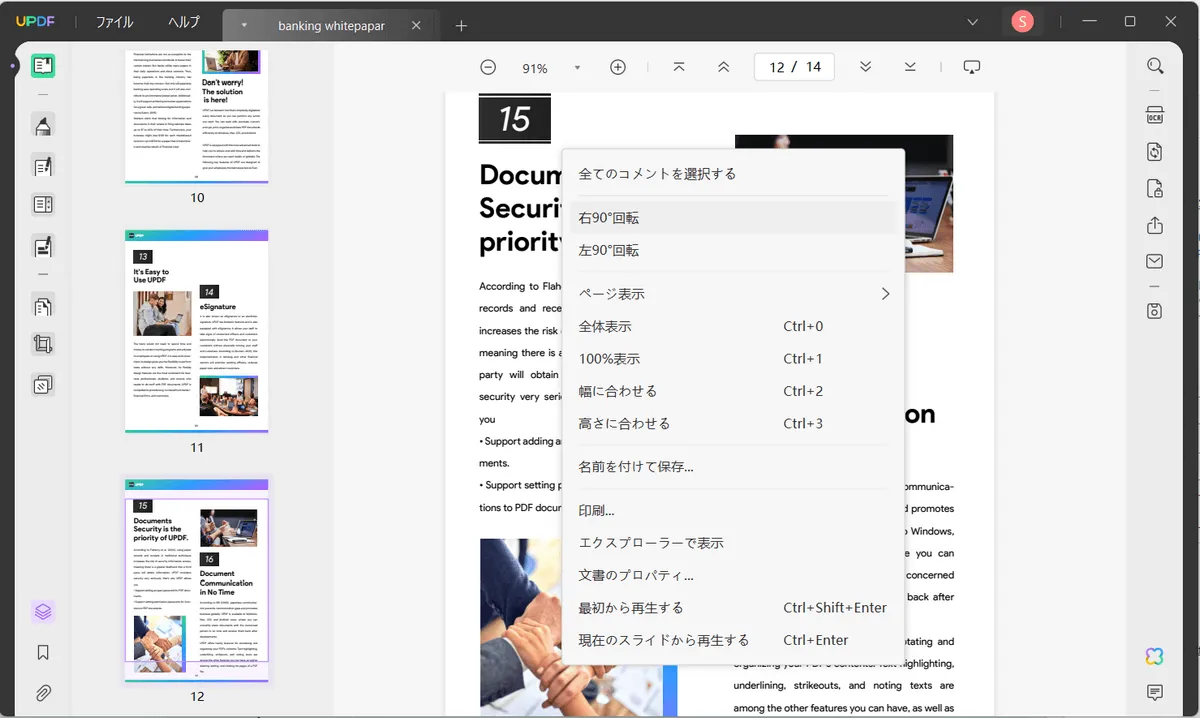Jump to the first page arrow
Image resolution: width=1200 pixels, height=718 pixels.
tap(679, 67)
